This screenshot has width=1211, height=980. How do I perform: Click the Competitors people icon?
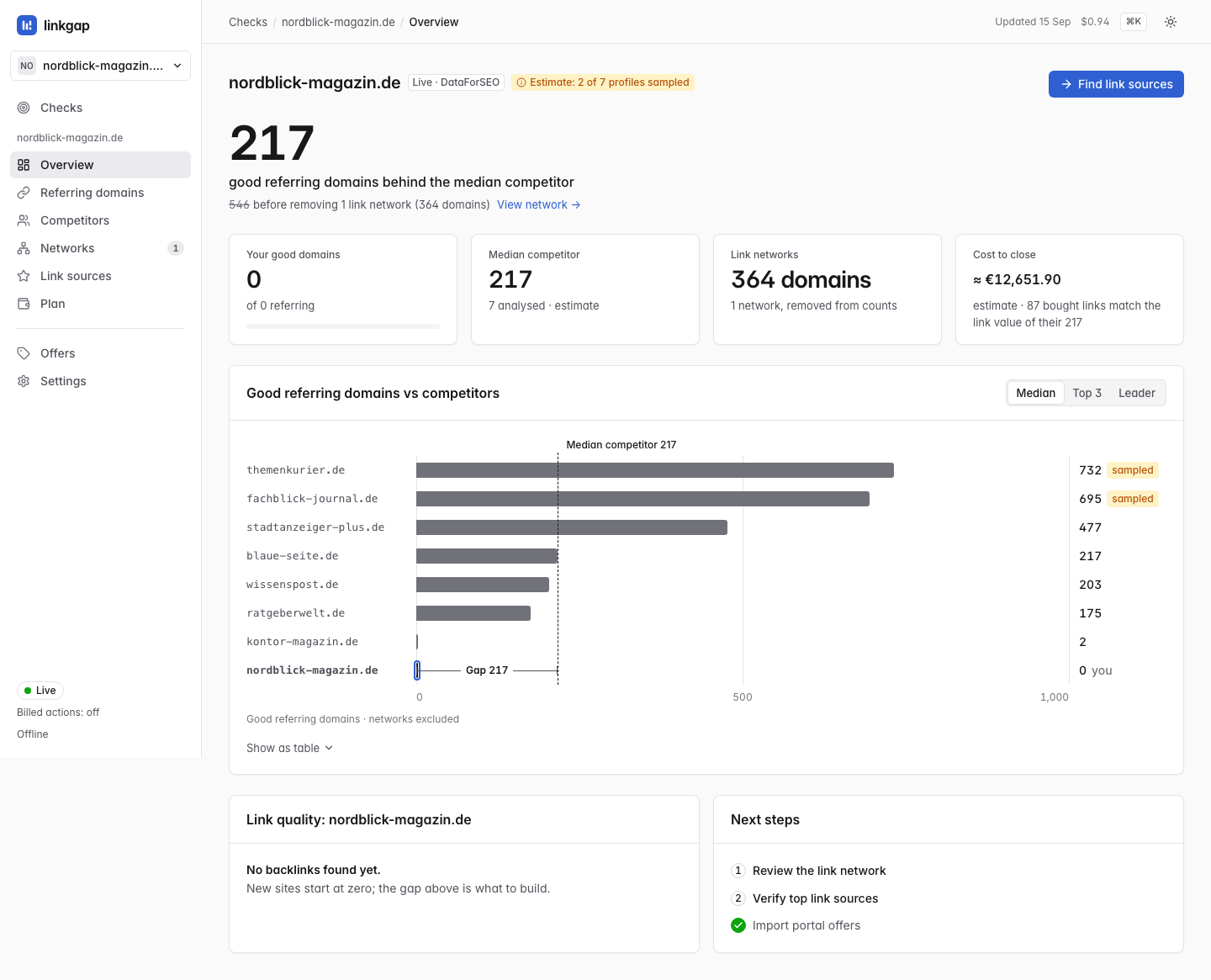[x=24, y=220]
